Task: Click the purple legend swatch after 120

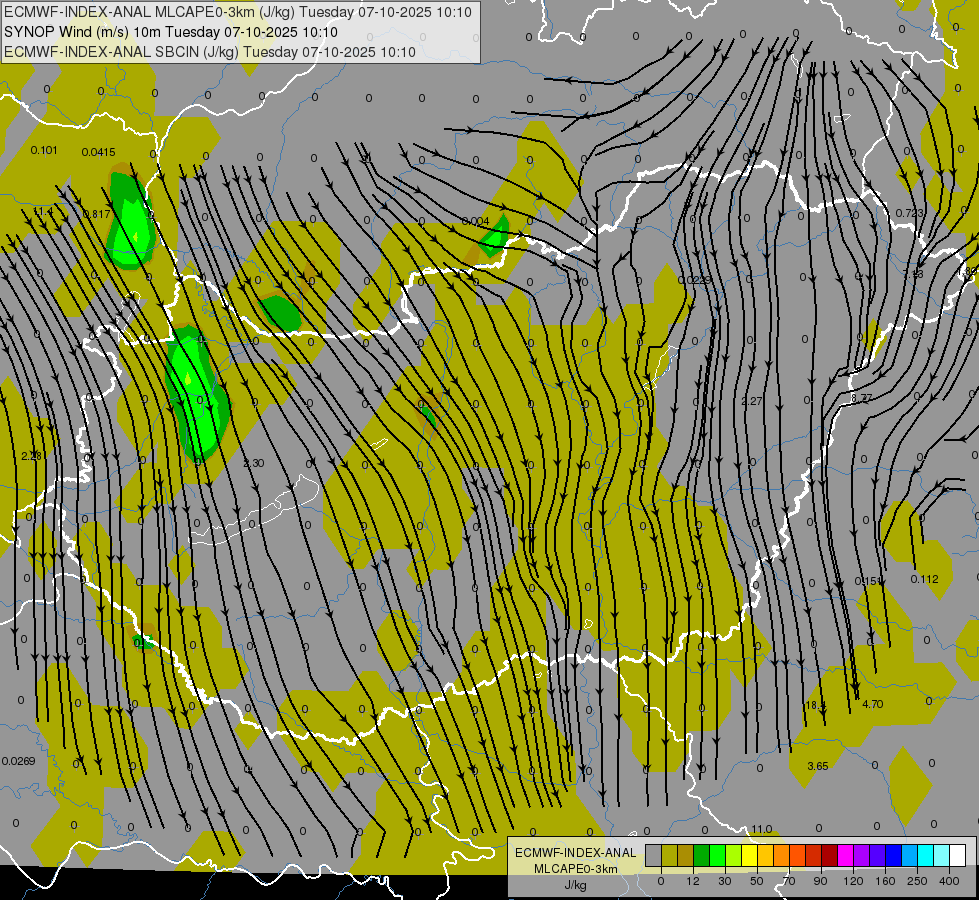Action: click(x=862, y=856)
